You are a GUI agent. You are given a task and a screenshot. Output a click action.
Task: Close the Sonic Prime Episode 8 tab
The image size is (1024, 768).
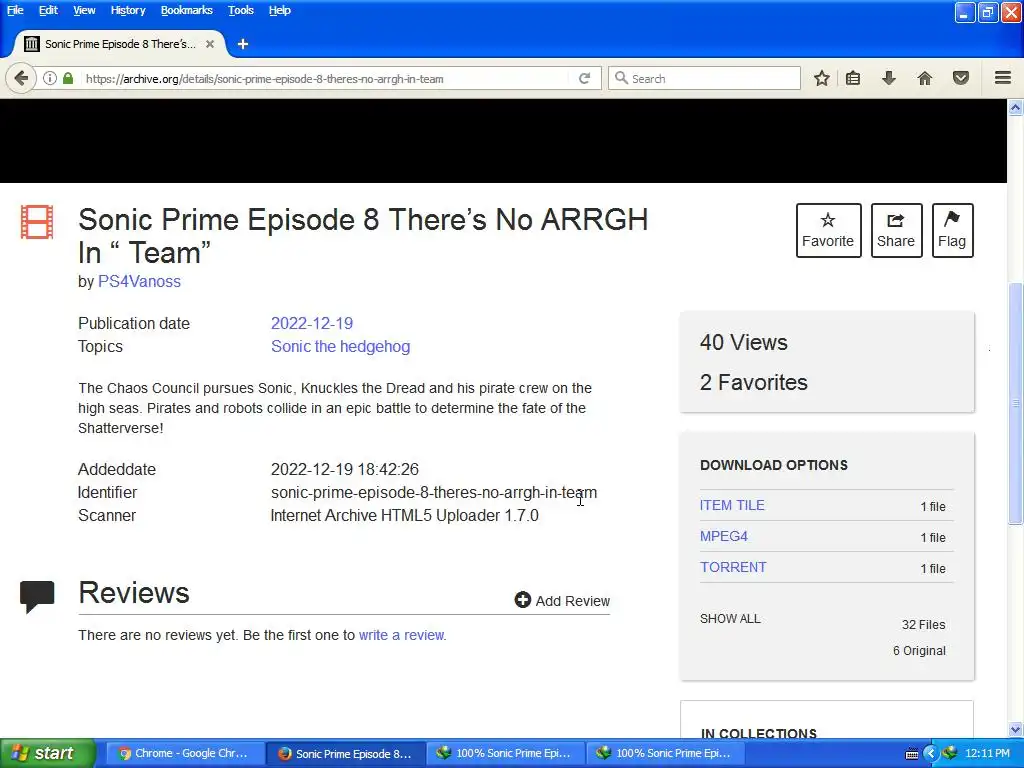tap(210, 44)
